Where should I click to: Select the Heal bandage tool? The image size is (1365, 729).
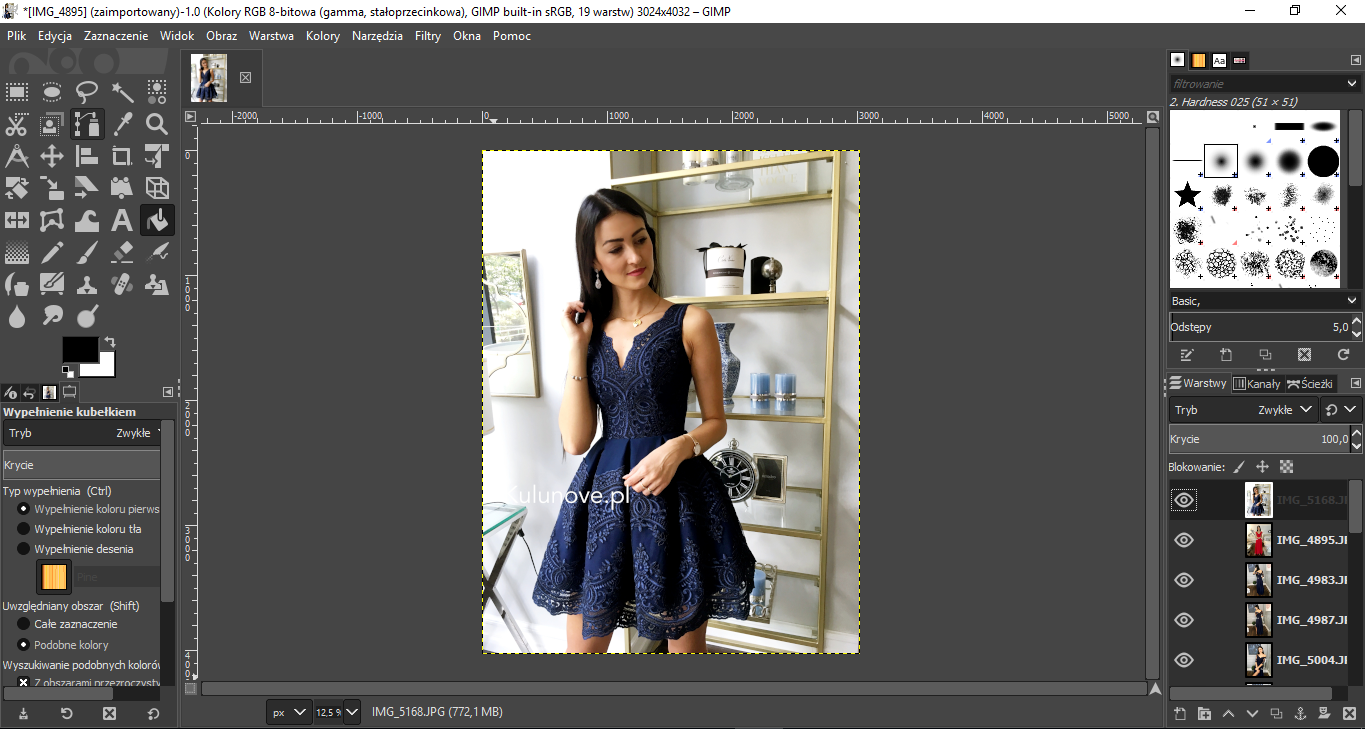(122, 284)
